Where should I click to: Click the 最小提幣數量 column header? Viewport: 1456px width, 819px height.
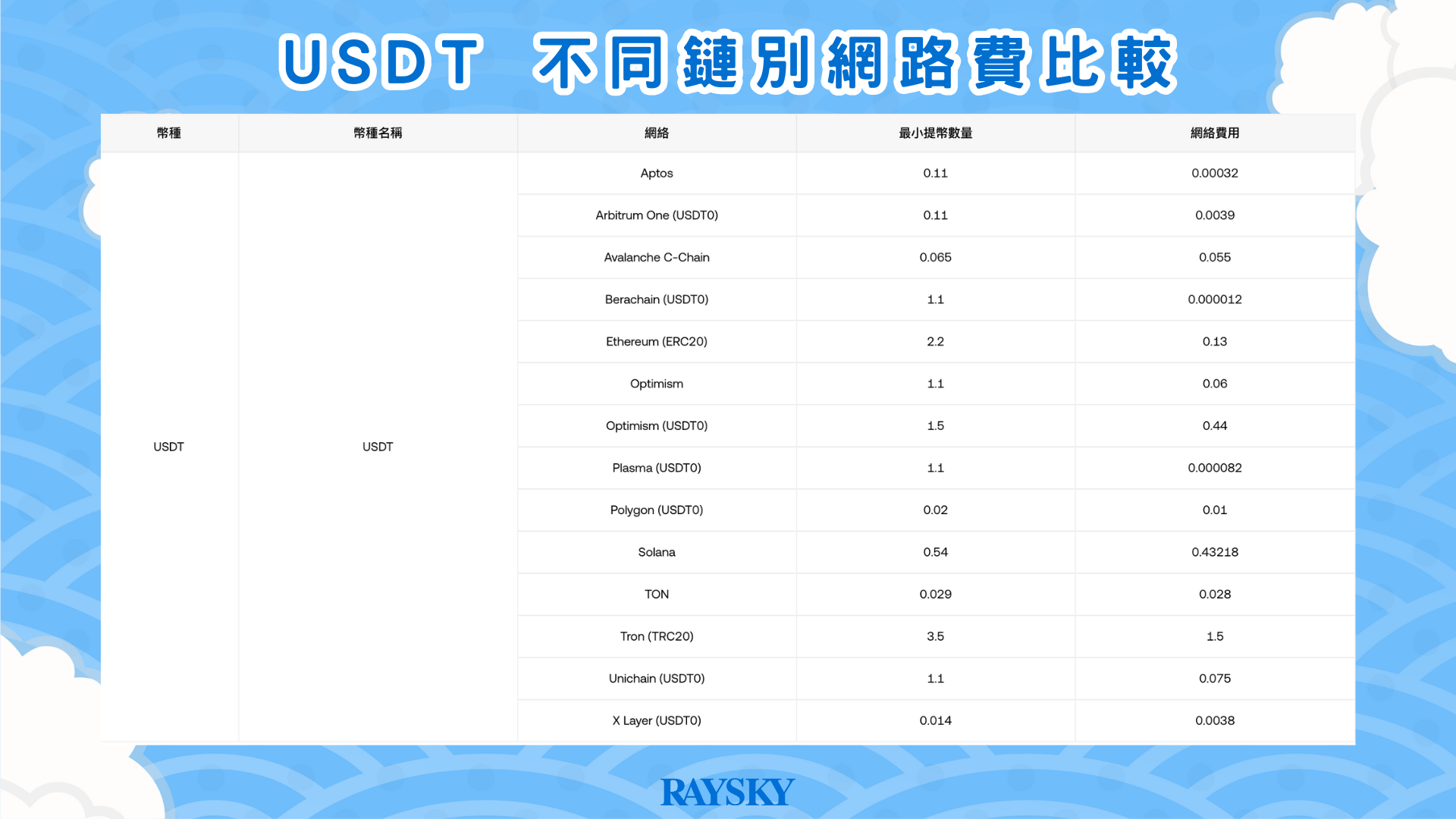click(x=935, y=133)
